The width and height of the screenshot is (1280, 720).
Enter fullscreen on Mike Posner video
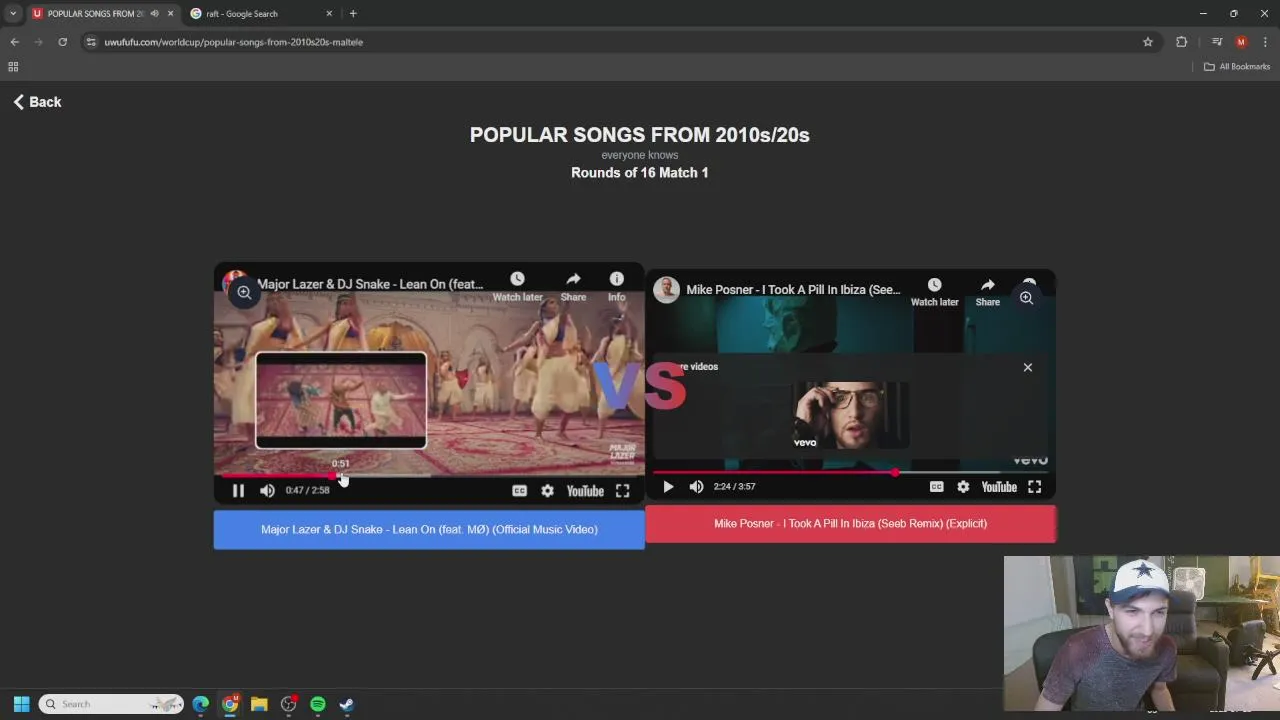pos(1035,487)
